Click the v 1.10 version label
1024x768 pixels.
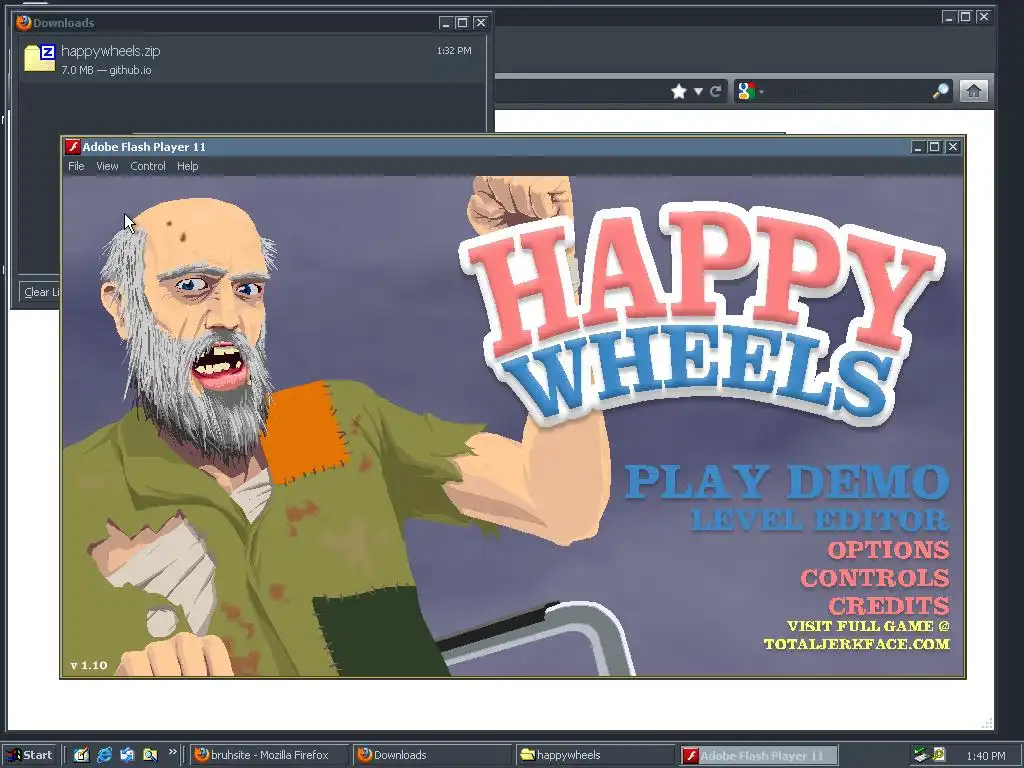point(89,665)
